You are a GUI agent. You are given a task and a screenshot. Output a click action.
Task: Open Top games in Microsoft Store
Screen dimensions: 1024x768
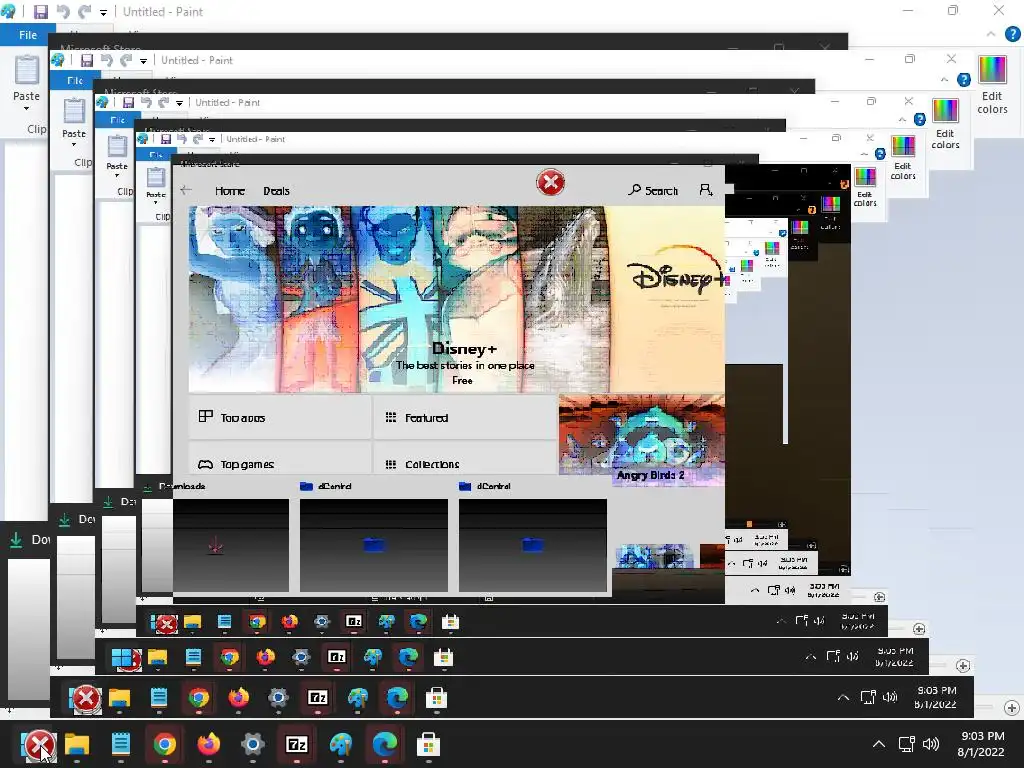click(x=280, y=459)
